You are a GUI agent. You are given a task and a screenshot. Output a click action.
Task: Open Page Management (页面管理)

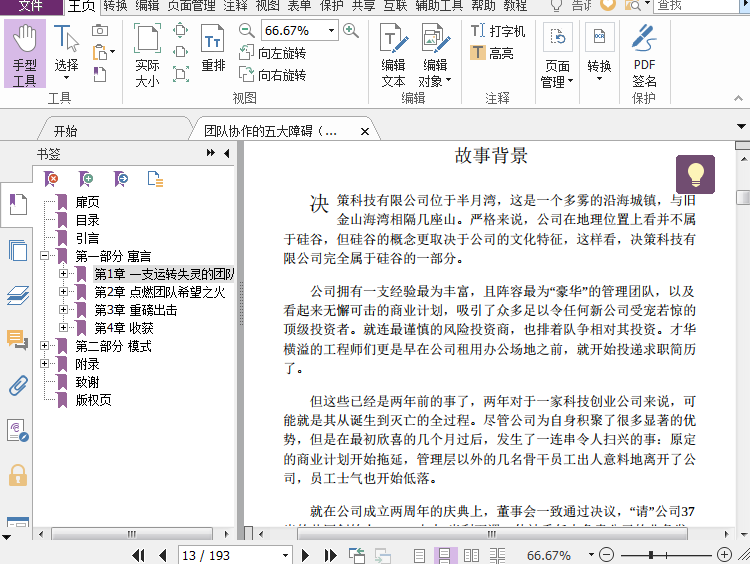(557, 56)
